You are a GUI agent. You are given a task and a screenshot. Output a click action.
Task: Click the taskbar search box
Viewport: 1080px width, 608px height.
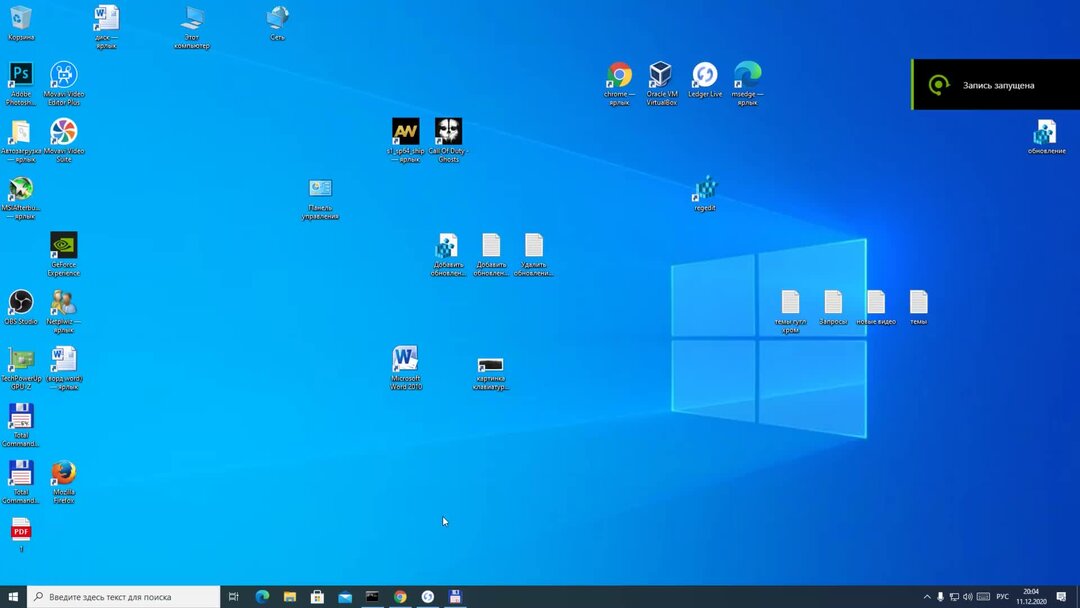tap(123, 596)
